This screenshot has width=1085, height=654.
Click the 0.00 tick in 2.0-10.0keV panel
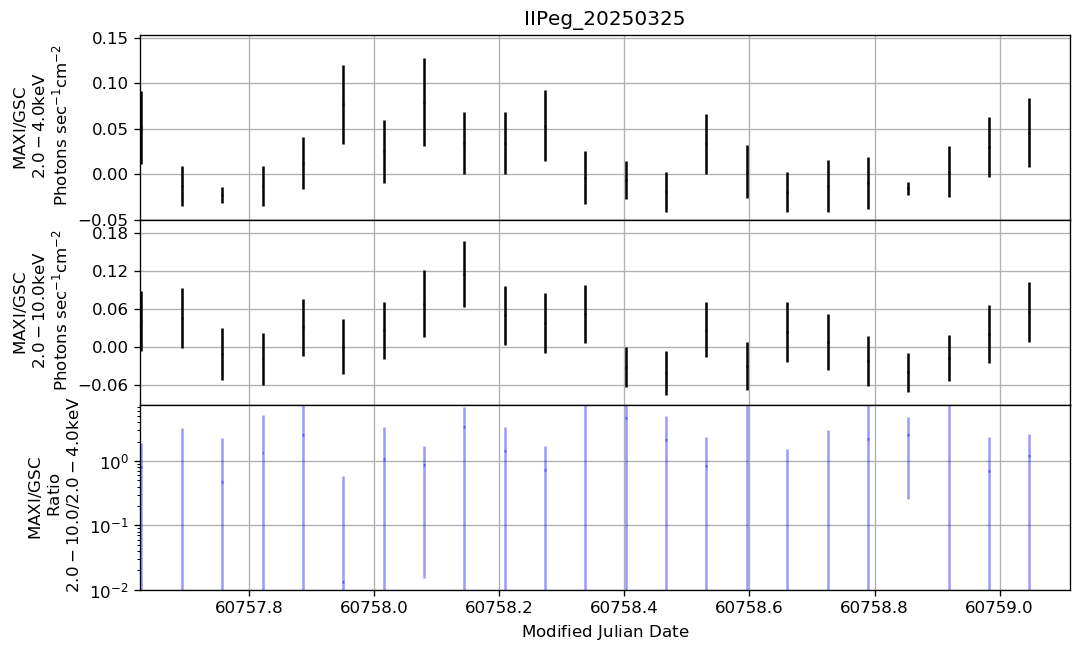pos(109,347)
